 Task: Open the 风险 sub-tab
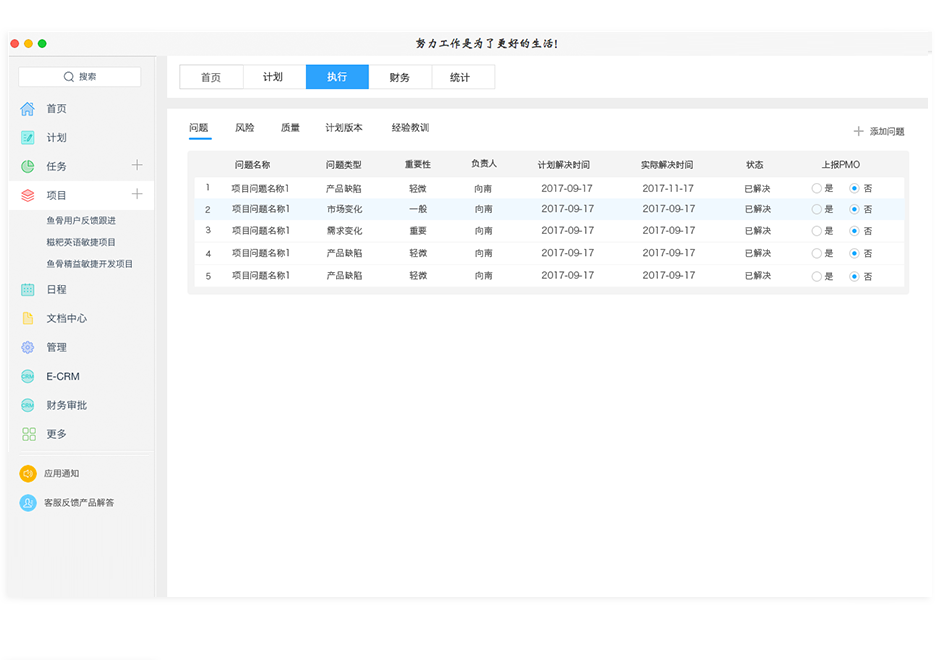pos(245,128)
